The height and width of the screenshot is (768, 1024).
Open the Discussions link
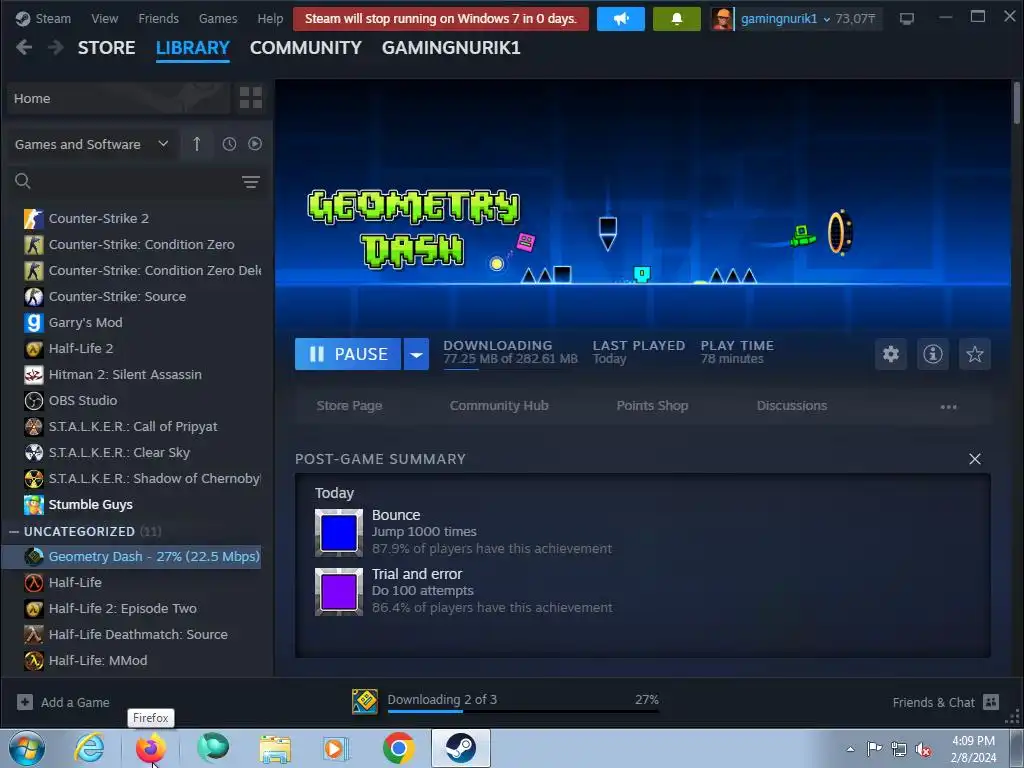[x=792, y=406]
